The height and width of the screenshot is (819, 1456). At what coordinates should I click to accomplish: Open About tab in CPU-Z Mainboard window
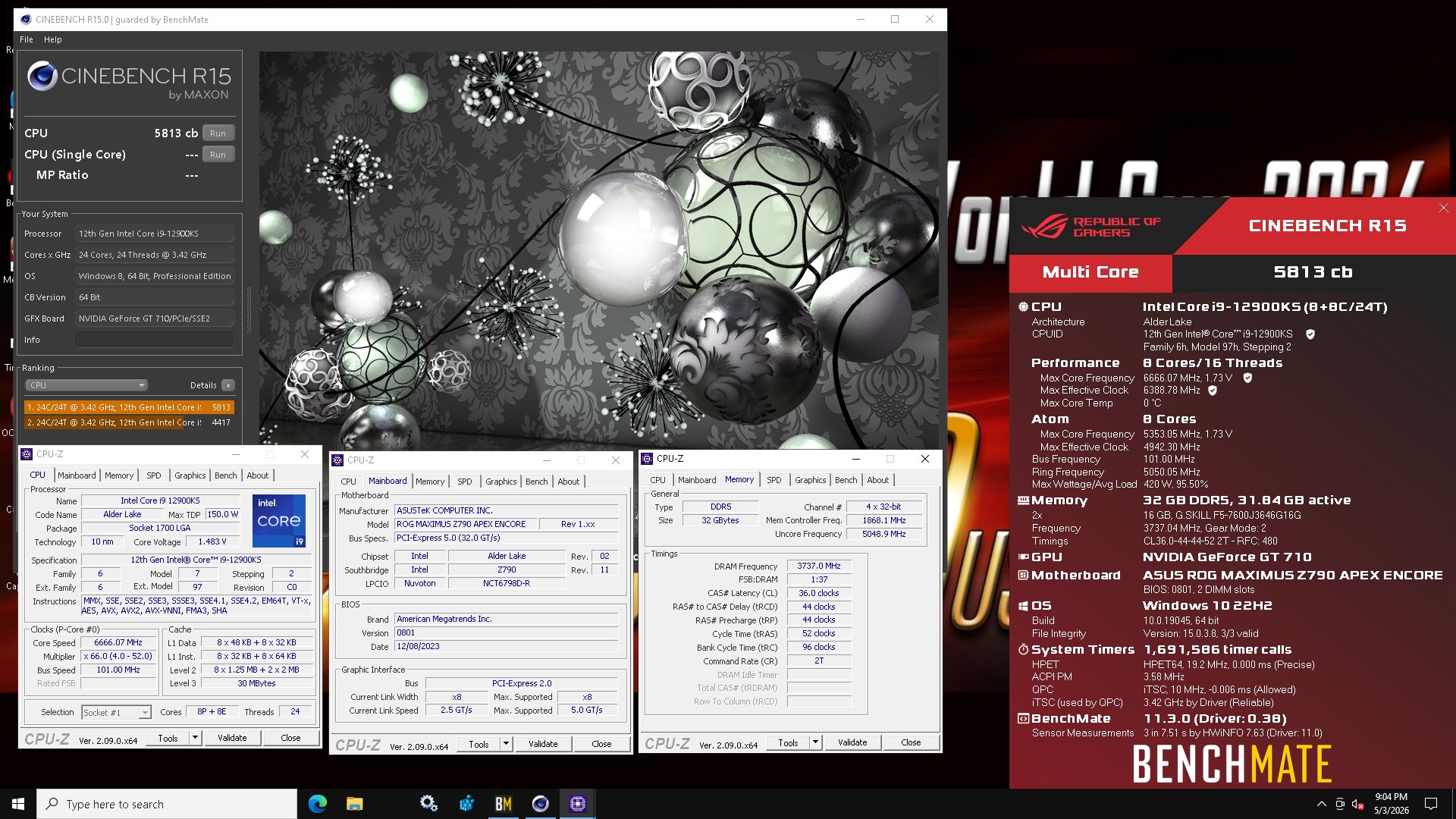569,482
